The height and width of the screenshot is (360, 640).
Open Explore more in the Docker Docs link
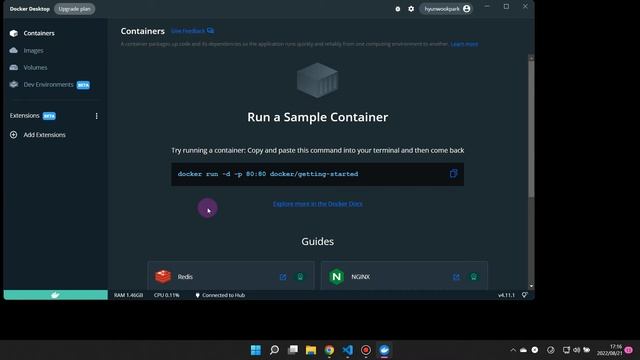click(x=318, y=204)
